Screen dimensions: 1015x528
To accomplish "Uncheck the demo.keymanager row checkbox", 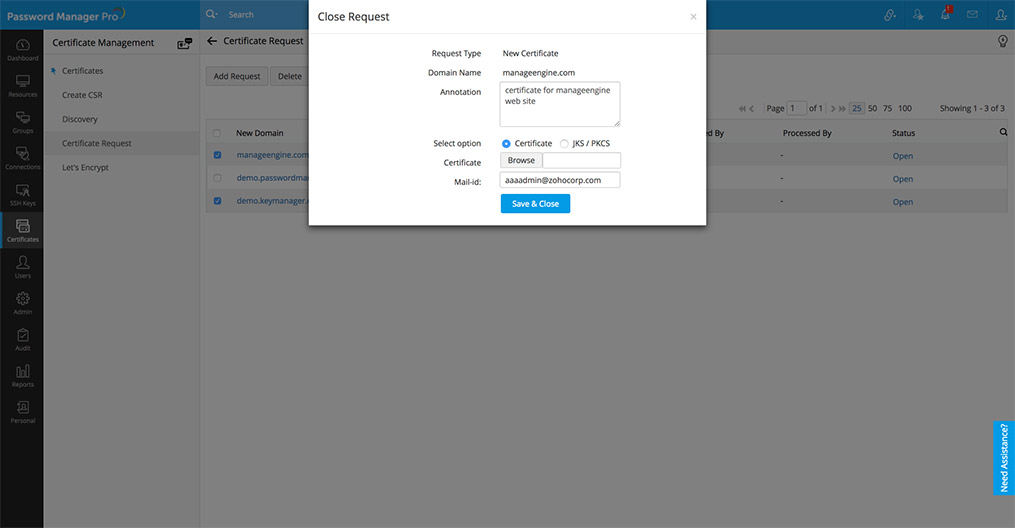I will point(217,201).
